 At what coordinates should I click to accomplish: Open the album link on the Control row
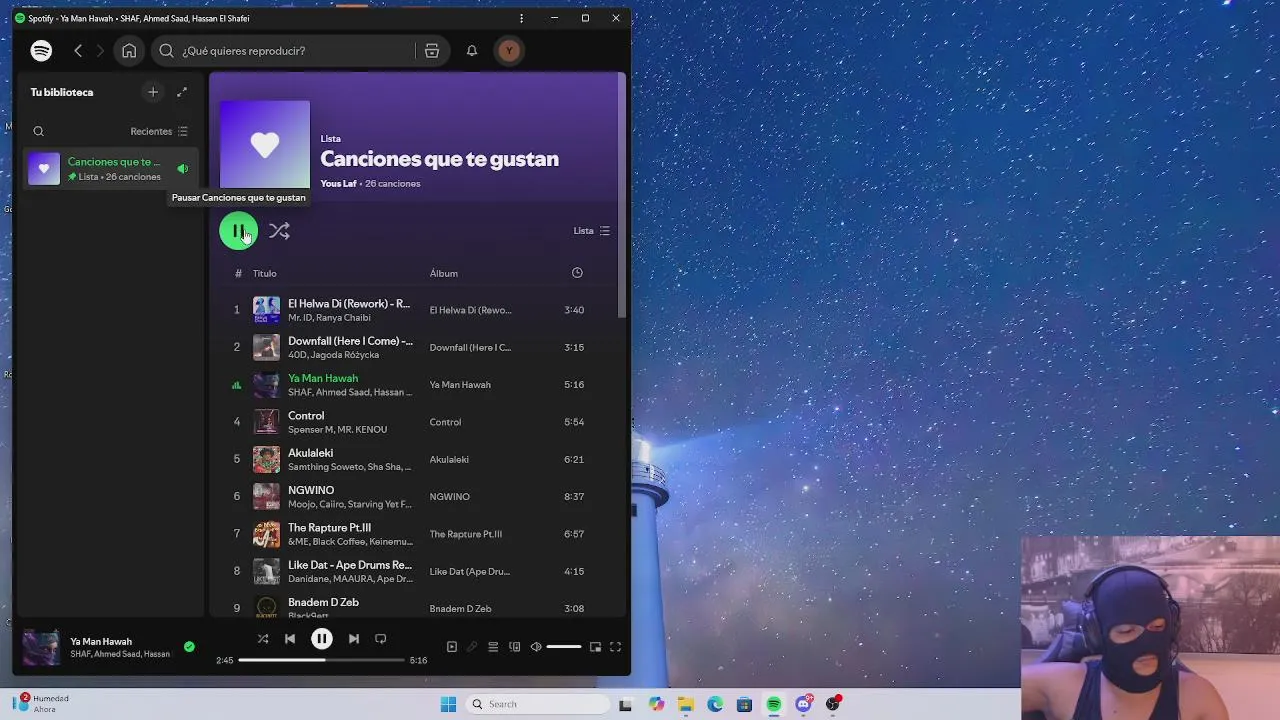click(445, 422)
